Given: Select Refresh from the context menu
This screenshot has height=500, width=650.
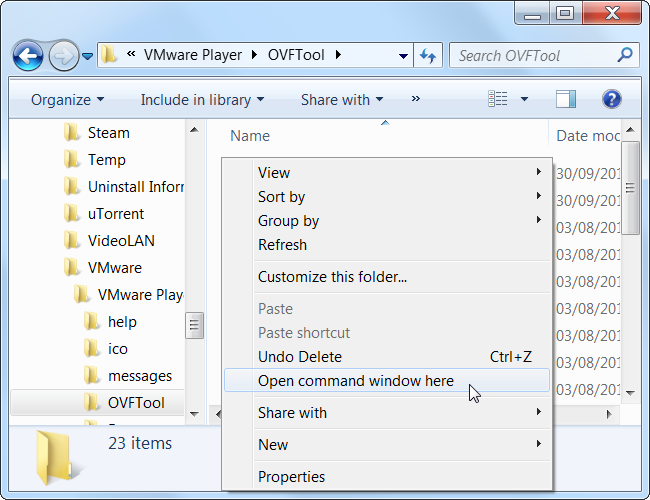Looking at the screenshot, I should pyautogui.click(x=282, y=245).
